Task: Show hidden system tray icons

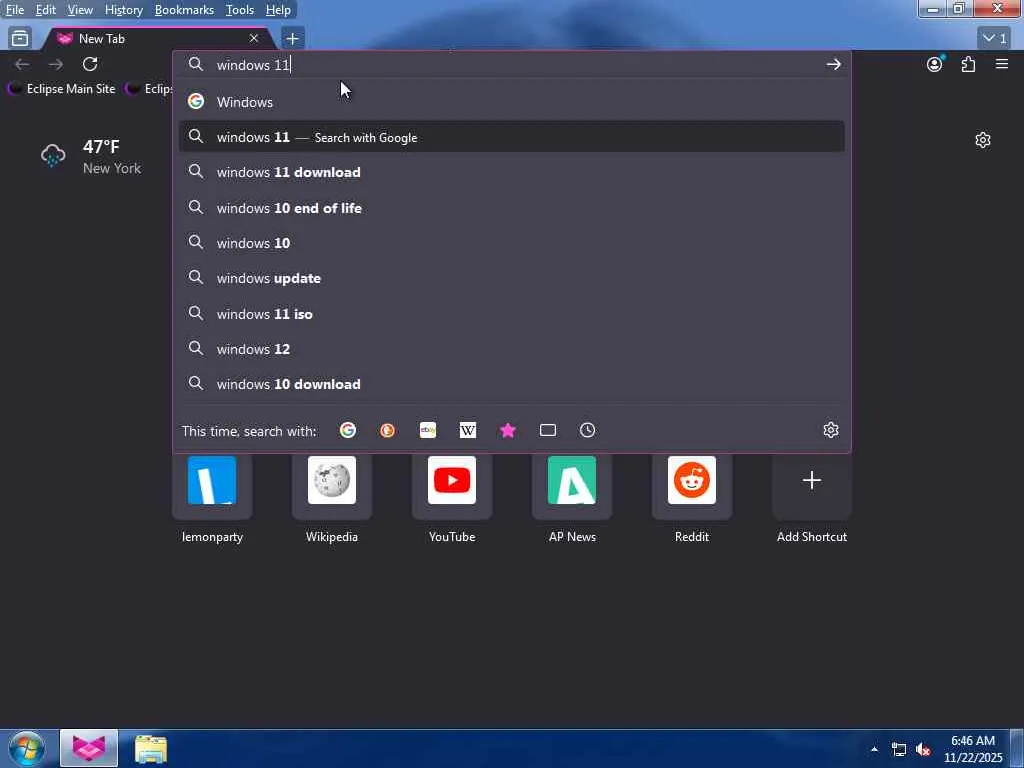Action: pos(874,749)
